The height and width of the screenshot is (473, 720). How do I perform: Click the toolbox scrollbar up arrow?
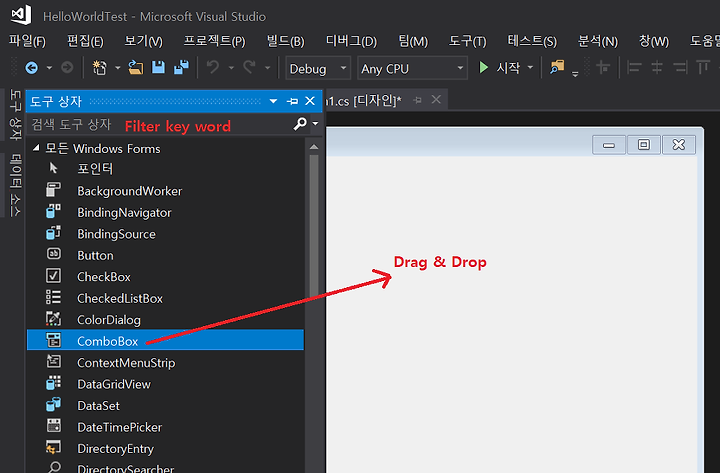tap(314, 147)
